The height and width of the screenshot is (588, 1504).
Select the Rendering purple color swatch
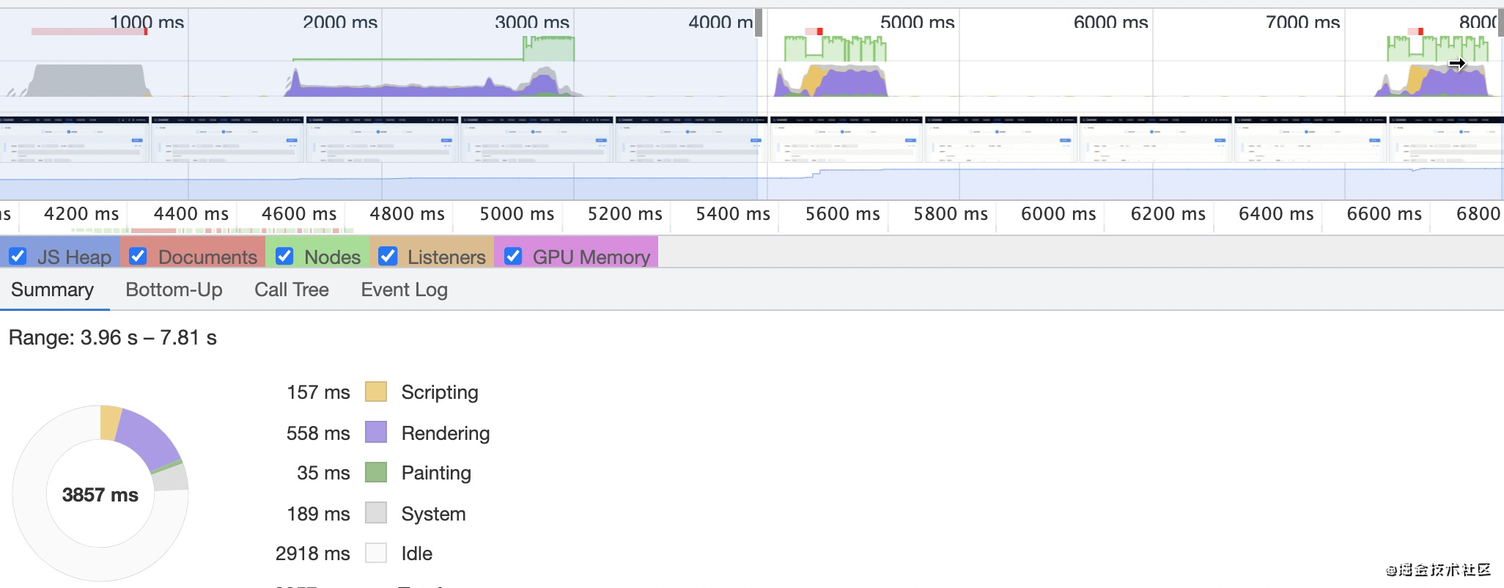[x=376, y=432]
